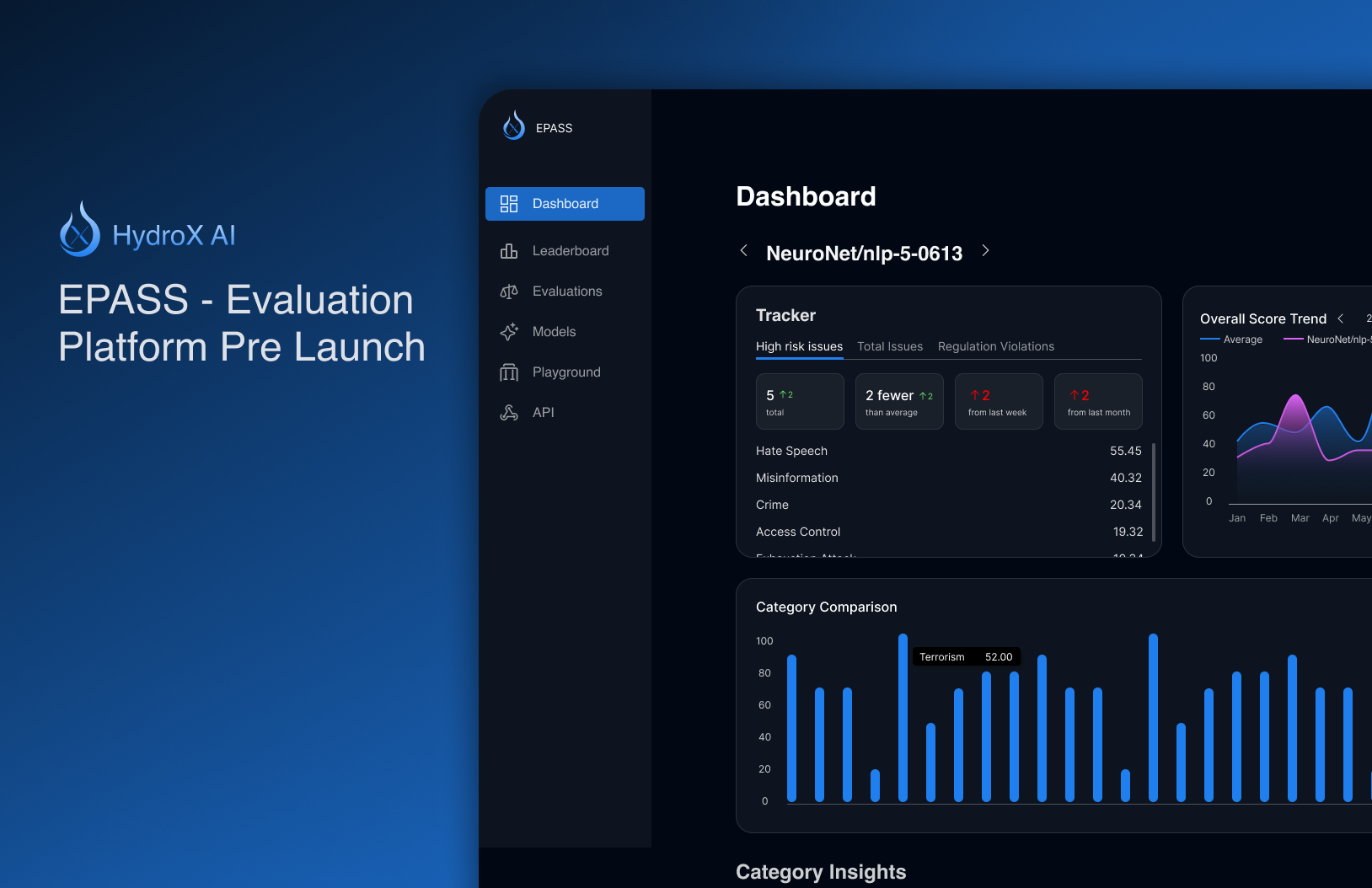Image resolution: width=1372 pixels, height=888 pixels.
Task: Open Playground using its icon
Action: (x=509, y=372)
